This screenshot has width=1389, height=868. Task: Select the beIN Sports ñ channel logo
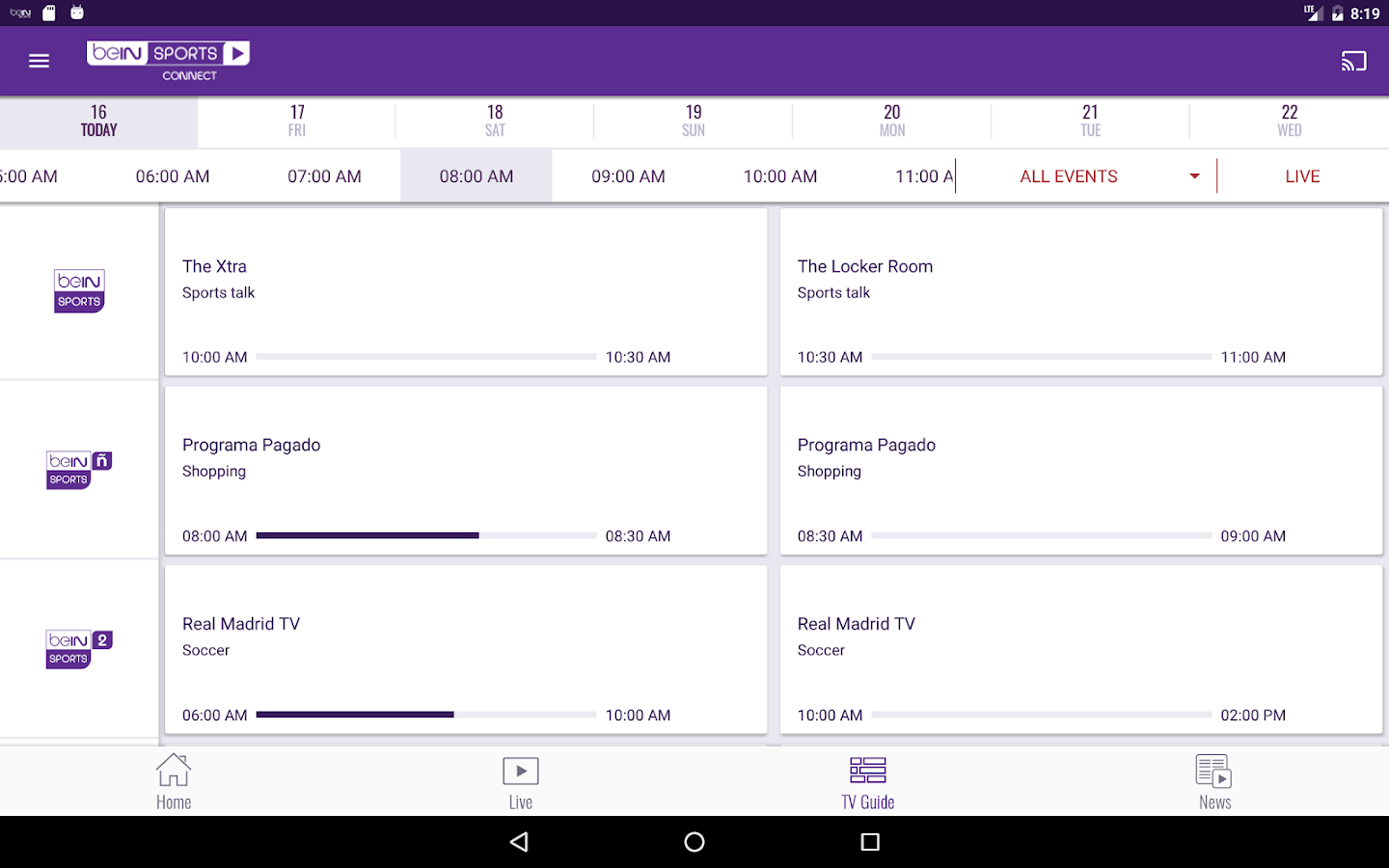coord(79,470)
